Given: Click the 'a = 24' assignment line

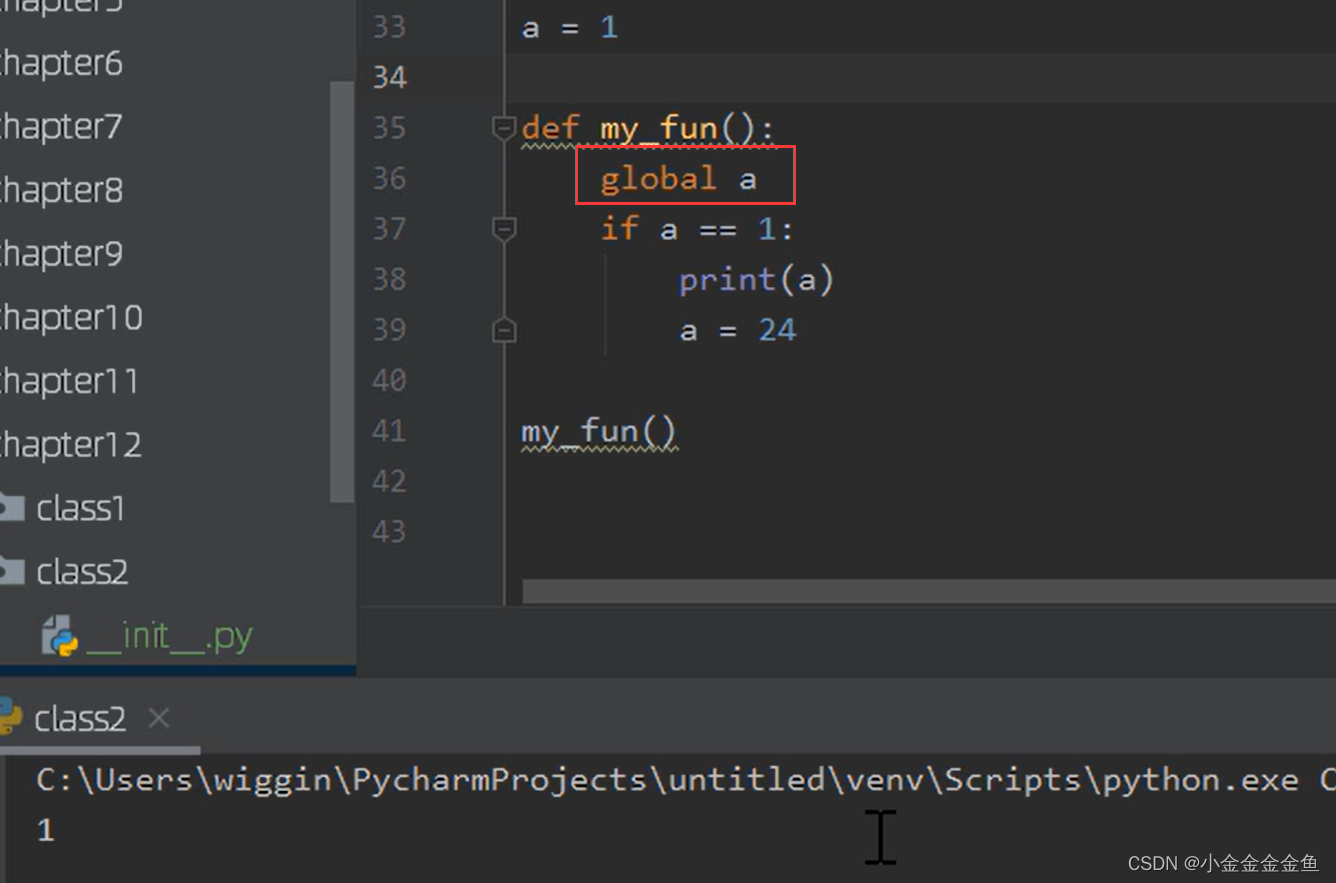Looking at the screenshot, I should tap(738, 331).
